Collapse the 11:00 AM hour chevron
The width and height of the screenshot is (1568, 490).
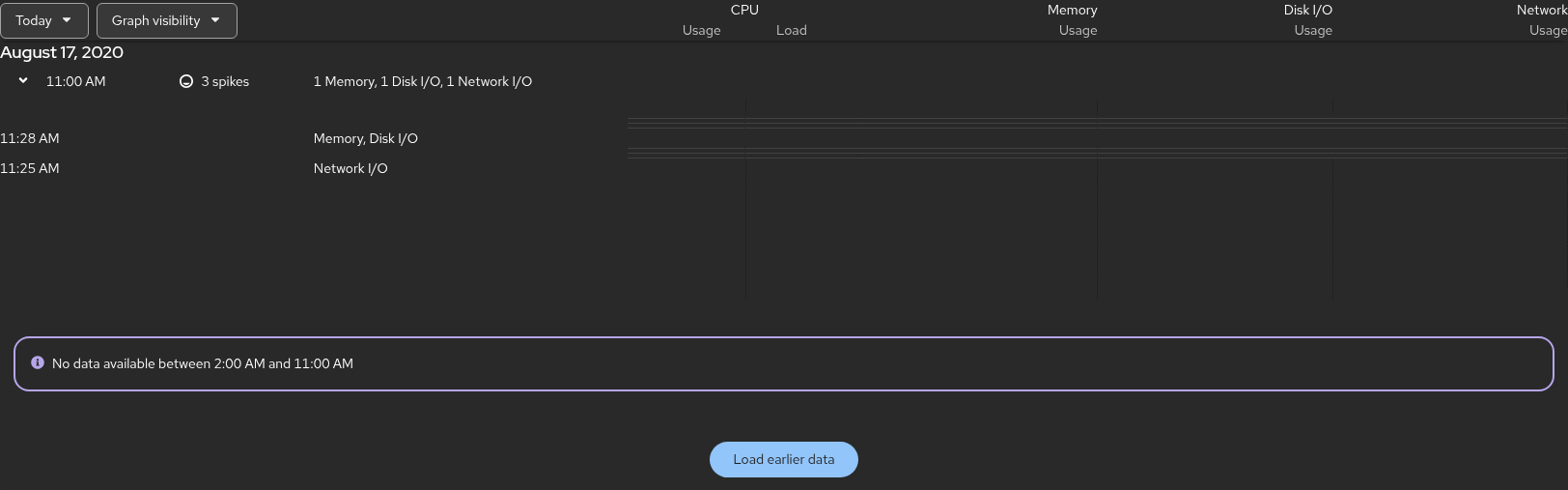coord(23,81)
